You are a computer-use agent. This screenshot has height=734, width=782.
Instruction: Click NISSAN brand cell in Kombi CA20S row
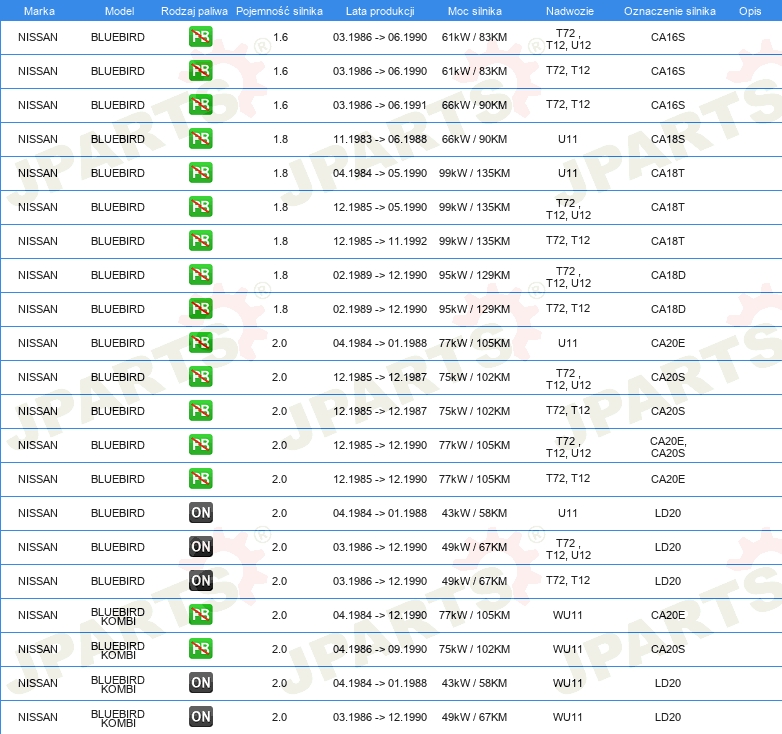pyautogui.click(x=38, y=649)
